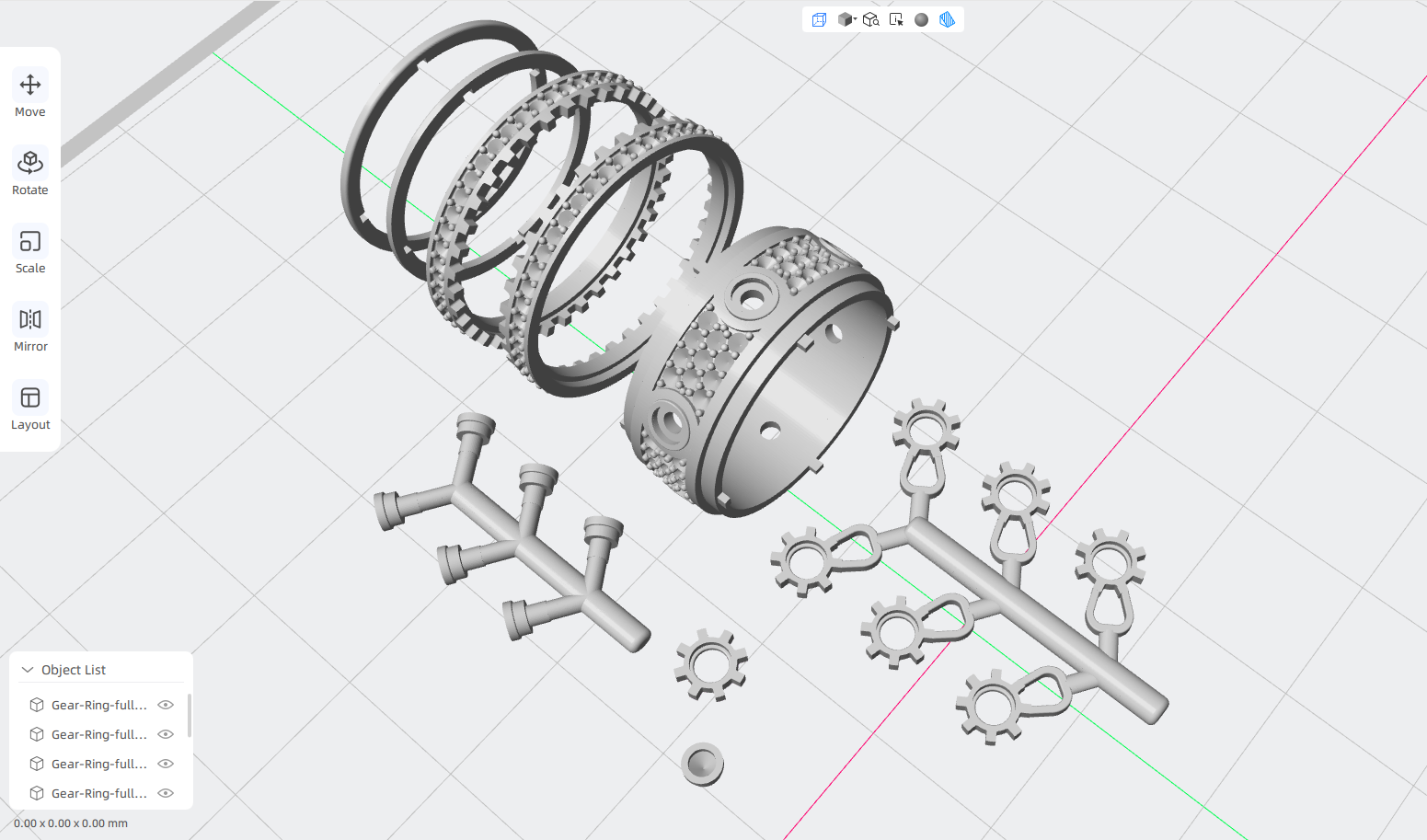Click the gray sphere shading icon

tap(921, 19)
